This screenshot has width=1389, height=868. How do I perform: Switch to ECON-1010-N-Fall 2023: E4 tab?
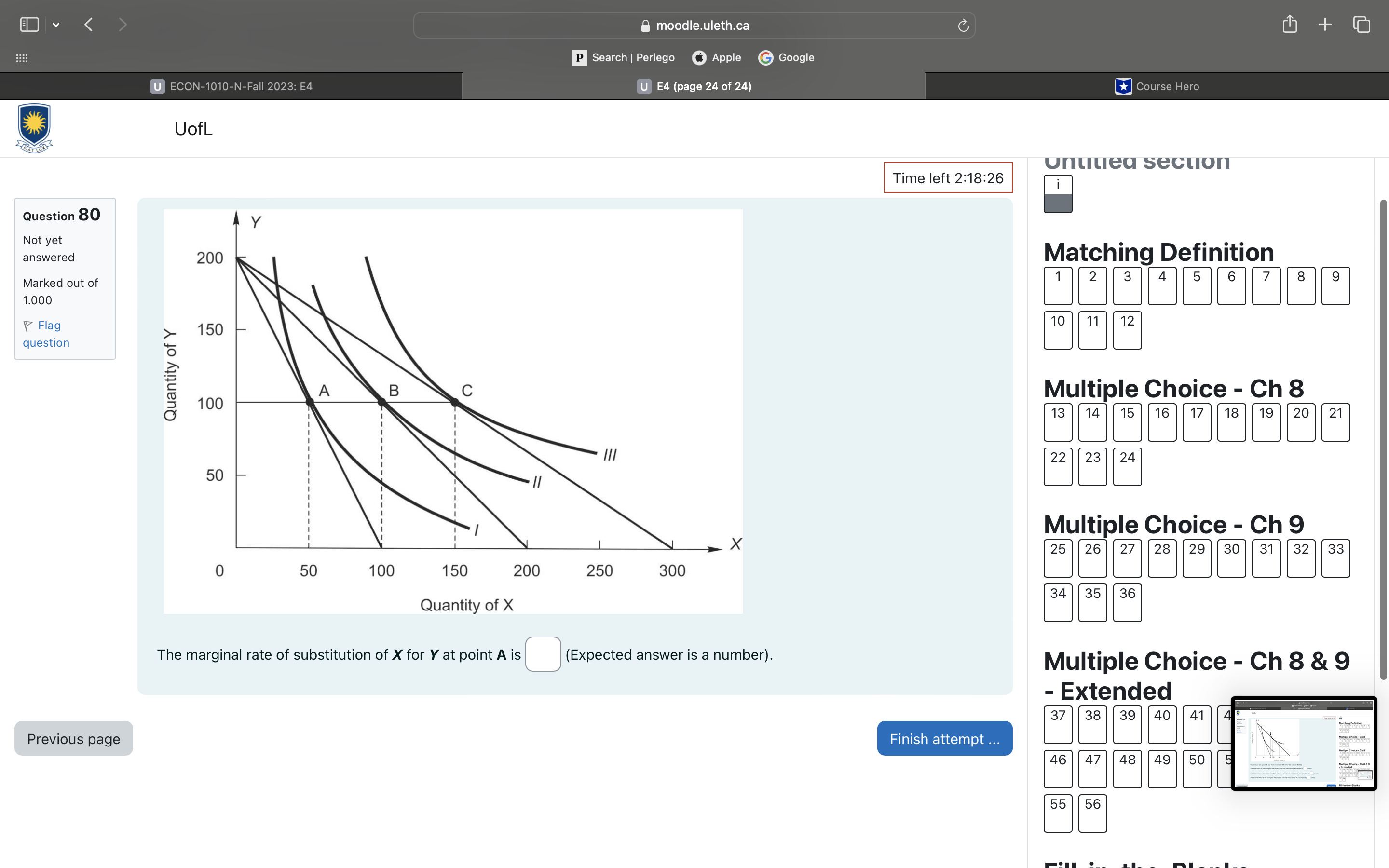[231, 86]
